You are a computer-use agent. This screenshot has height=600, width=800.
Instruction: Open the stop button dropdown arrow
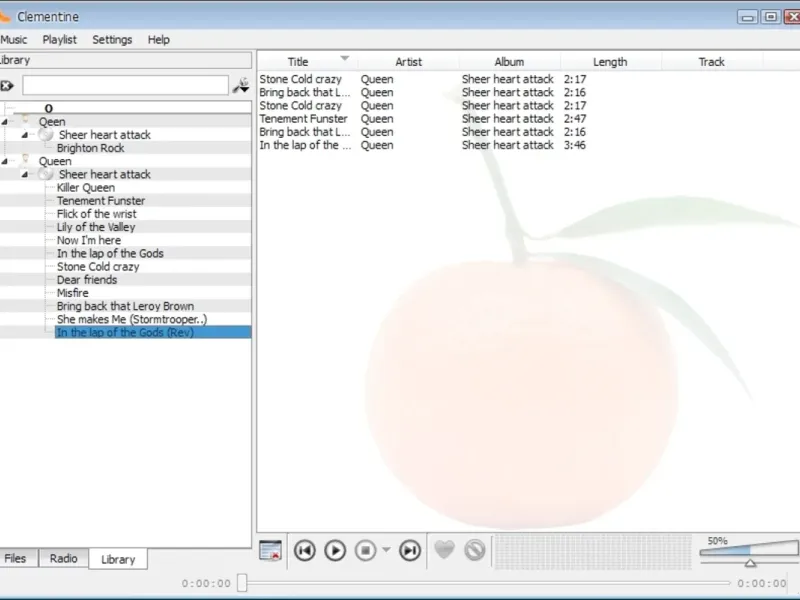386,549
